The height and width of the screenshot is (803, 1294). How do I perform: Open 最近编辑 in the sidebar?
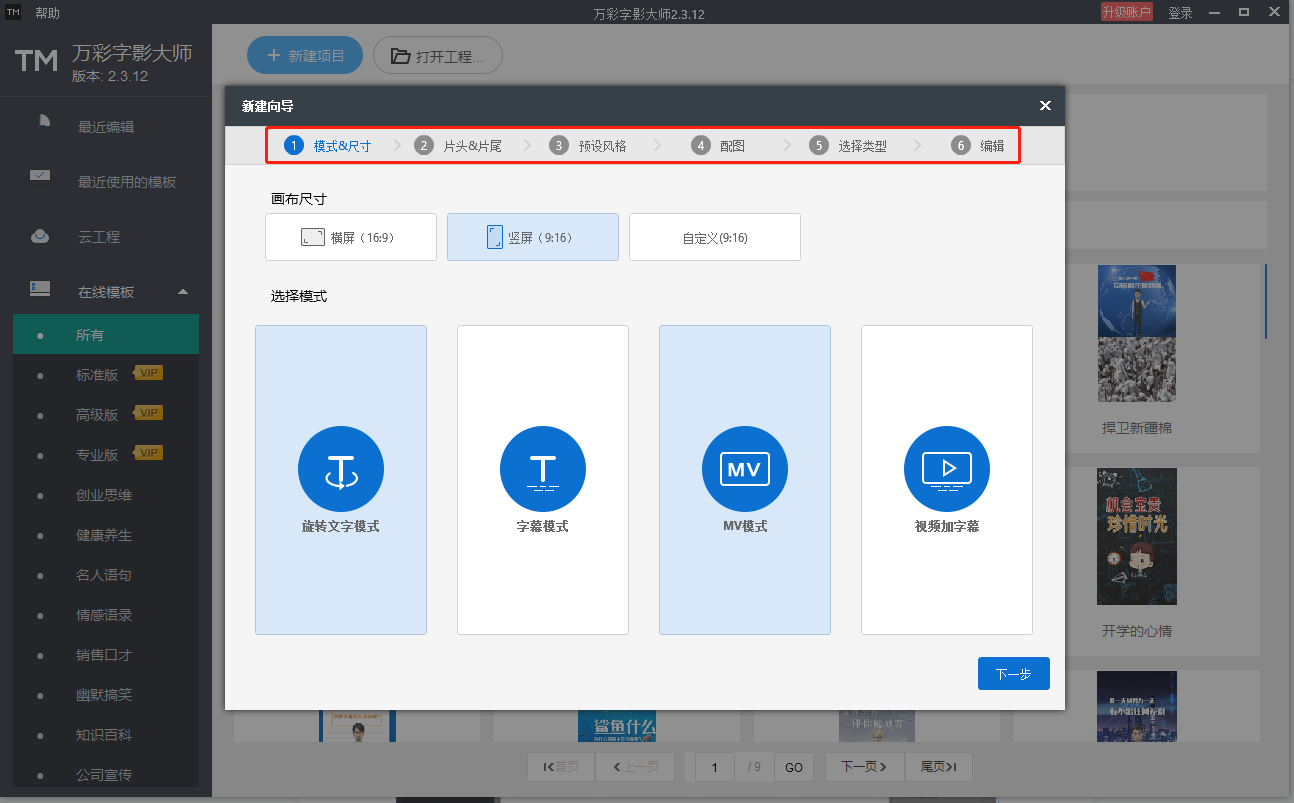106,127
